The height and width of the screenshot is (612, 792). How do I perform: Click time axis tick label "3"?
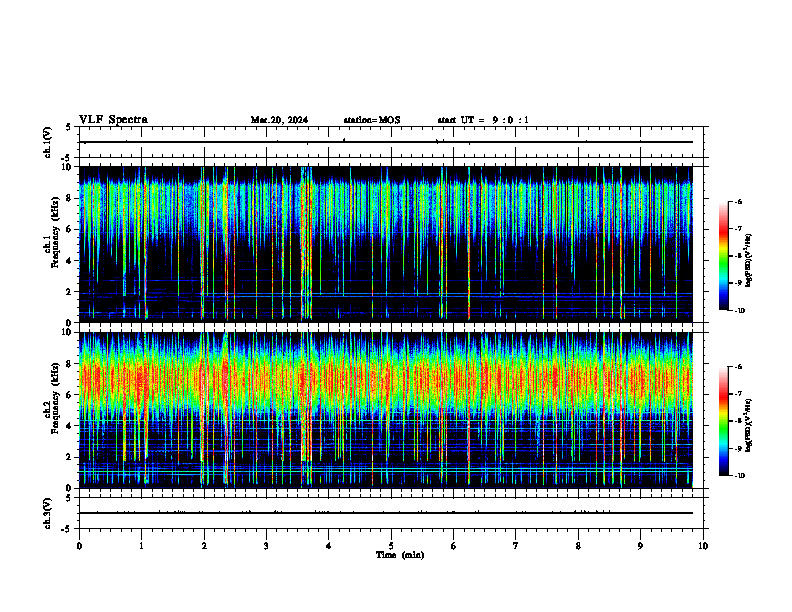pyautogui.click(x=266, y=546)
